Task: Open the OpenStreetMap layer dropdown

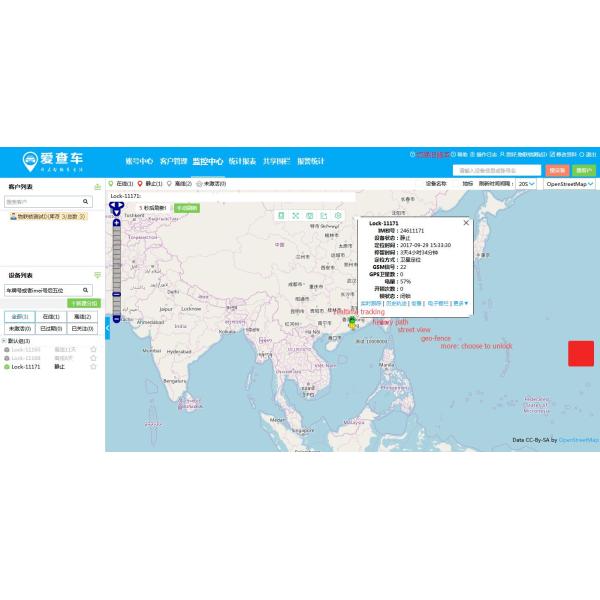Action: tap(570, 184)
